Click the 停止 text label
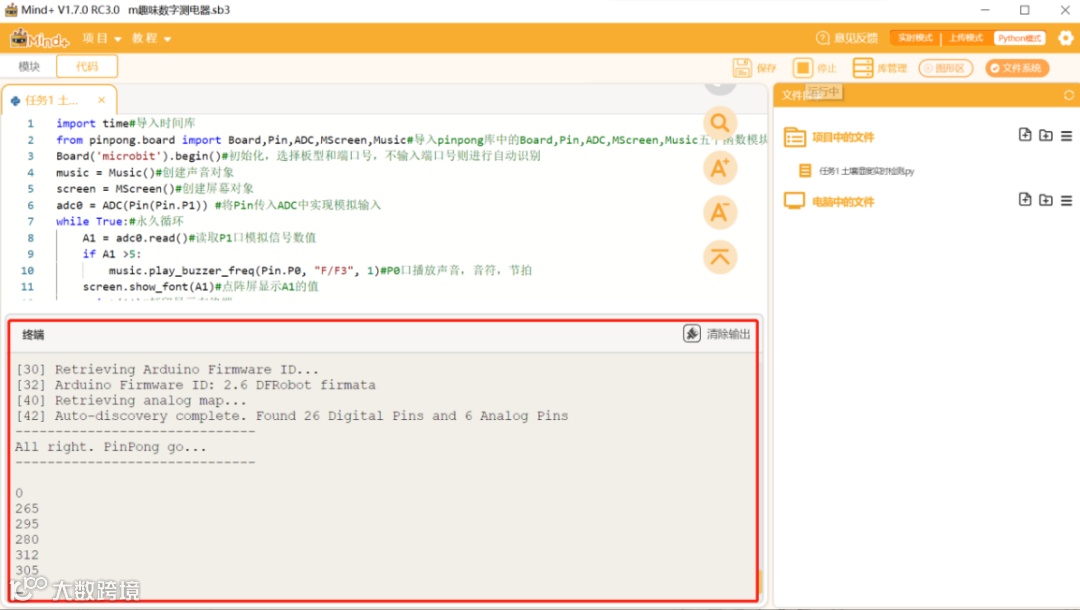The image size is (1080, 610). click(x=827, y=68)
